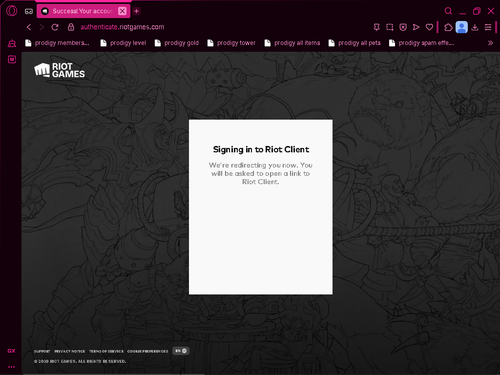Viewport: 500px width, 375px height.
Task: Open the Support footer link
Action: (42, 351)
